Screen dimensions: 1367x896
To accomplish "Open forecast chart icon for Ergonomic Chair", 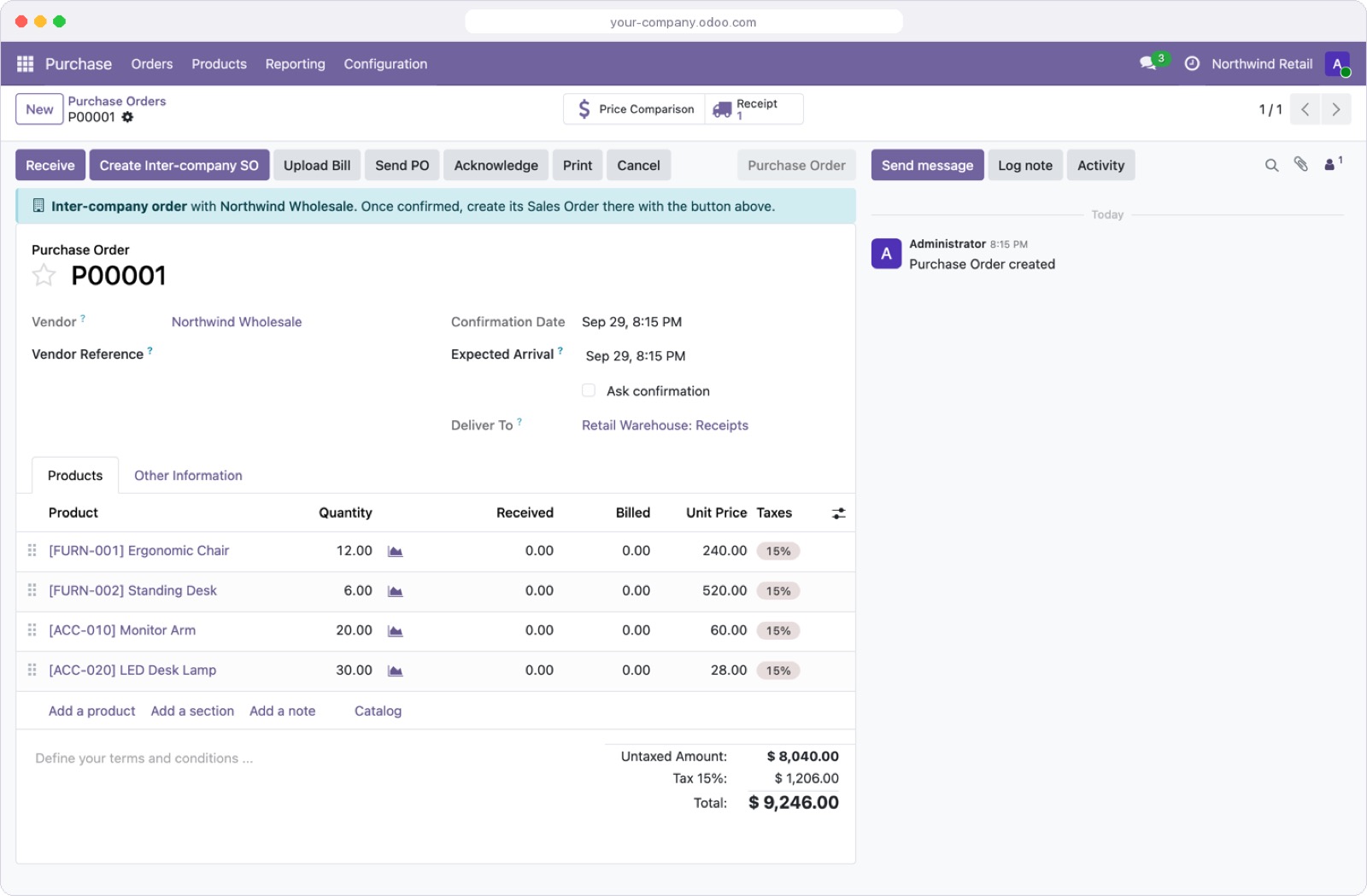I will pos(395,552).
